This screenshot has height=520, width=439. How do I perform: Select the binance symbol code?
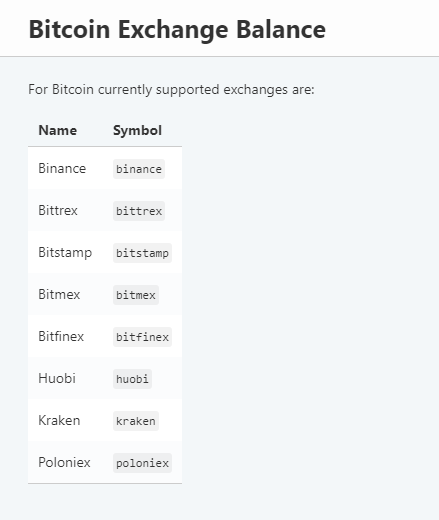(x=139, y=169)
